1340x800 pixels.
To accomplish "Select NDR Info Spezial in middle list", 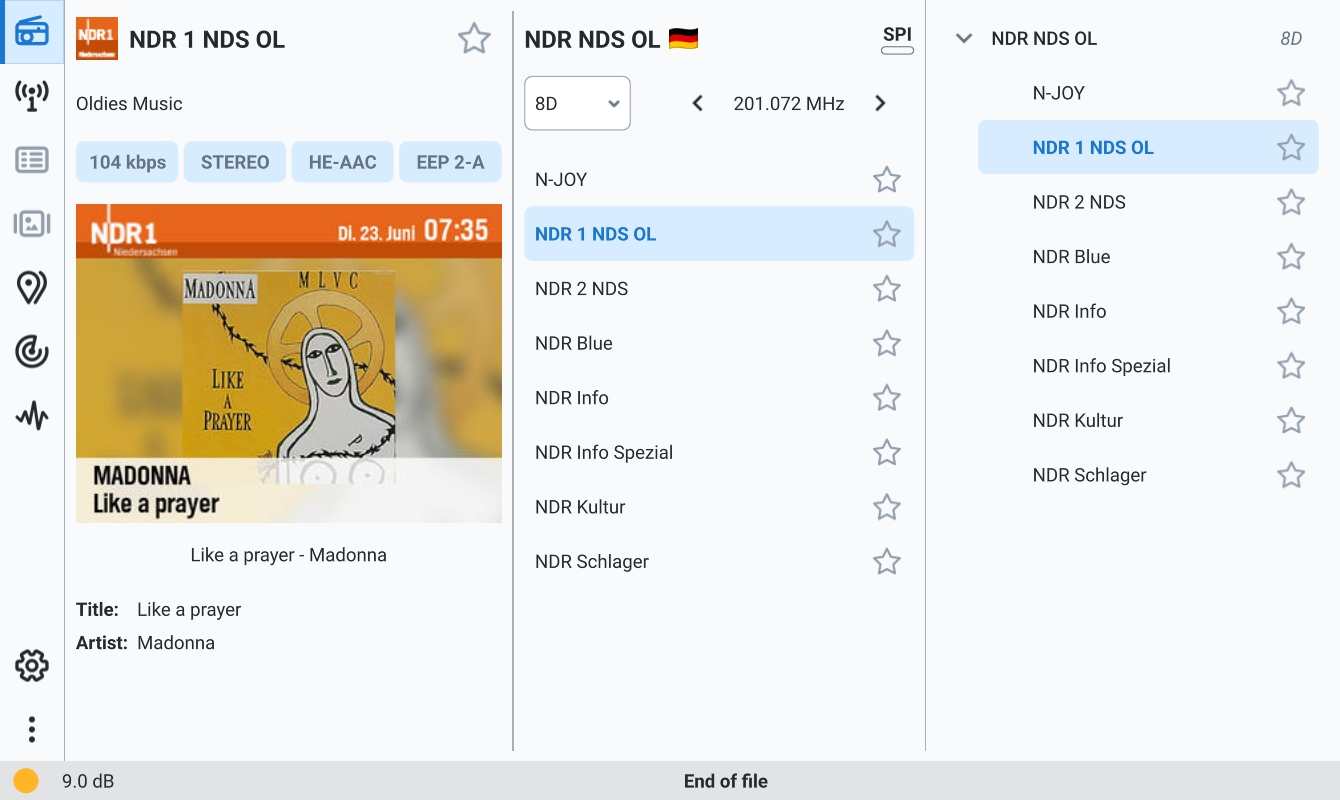I will pos(719,453).
